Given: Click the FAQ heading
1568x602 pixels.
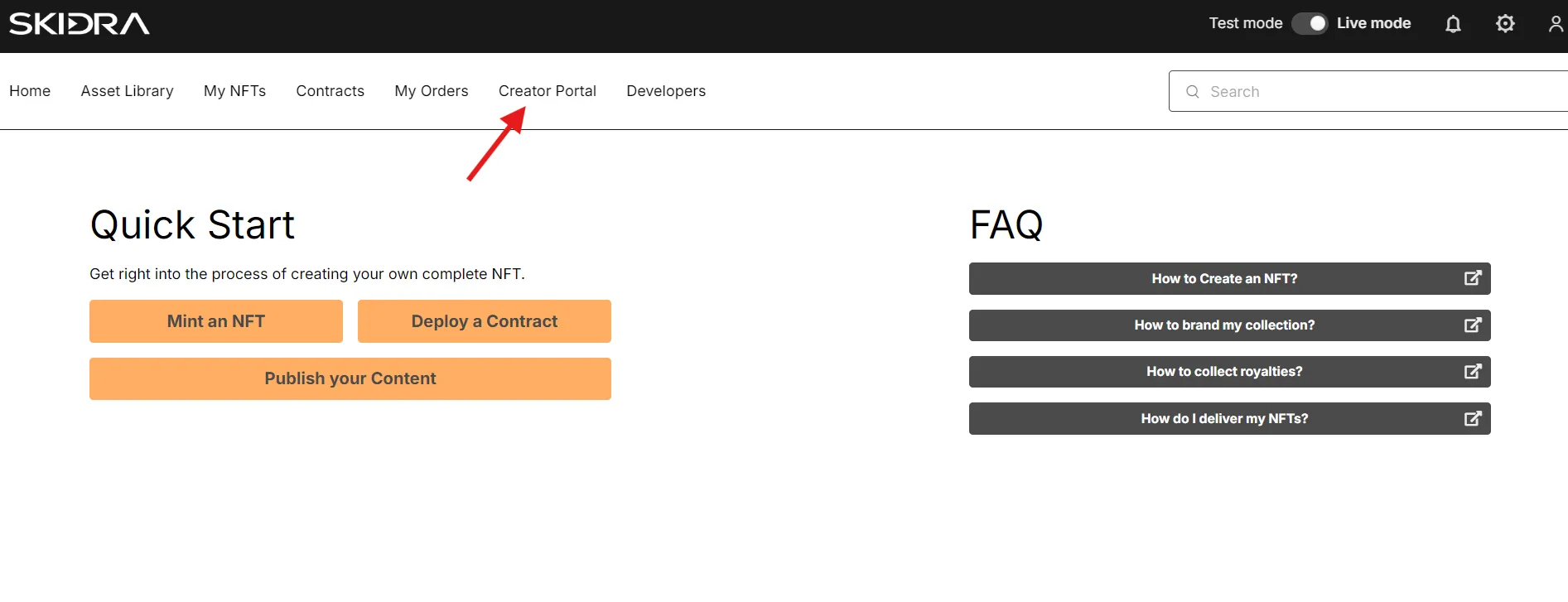Looking at the screenshot, I should pos(1006,224).
